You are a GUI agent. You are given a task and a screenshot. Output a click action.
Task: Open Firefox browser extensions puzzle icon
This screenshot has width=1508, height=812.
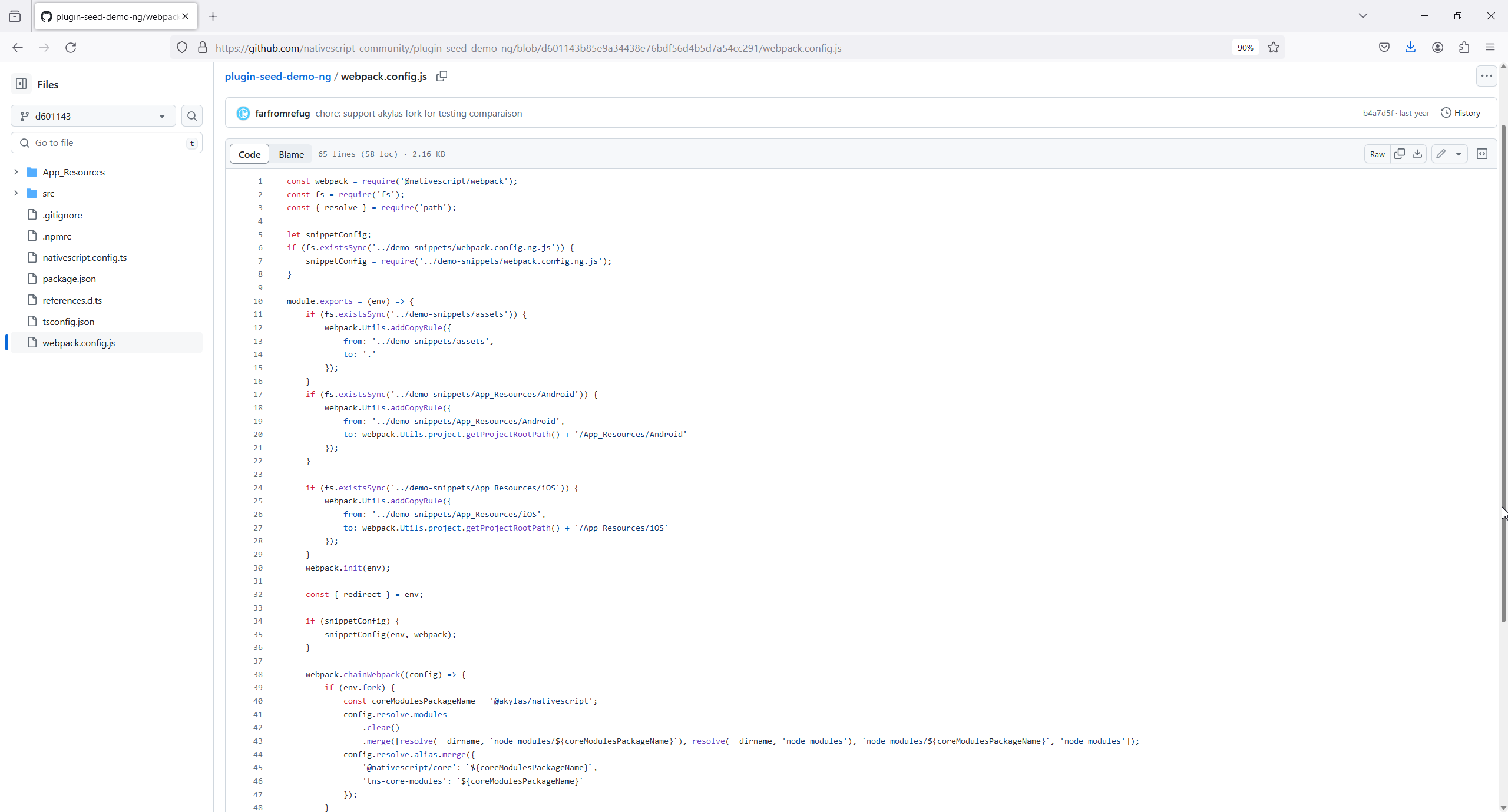pos(1464,47)
